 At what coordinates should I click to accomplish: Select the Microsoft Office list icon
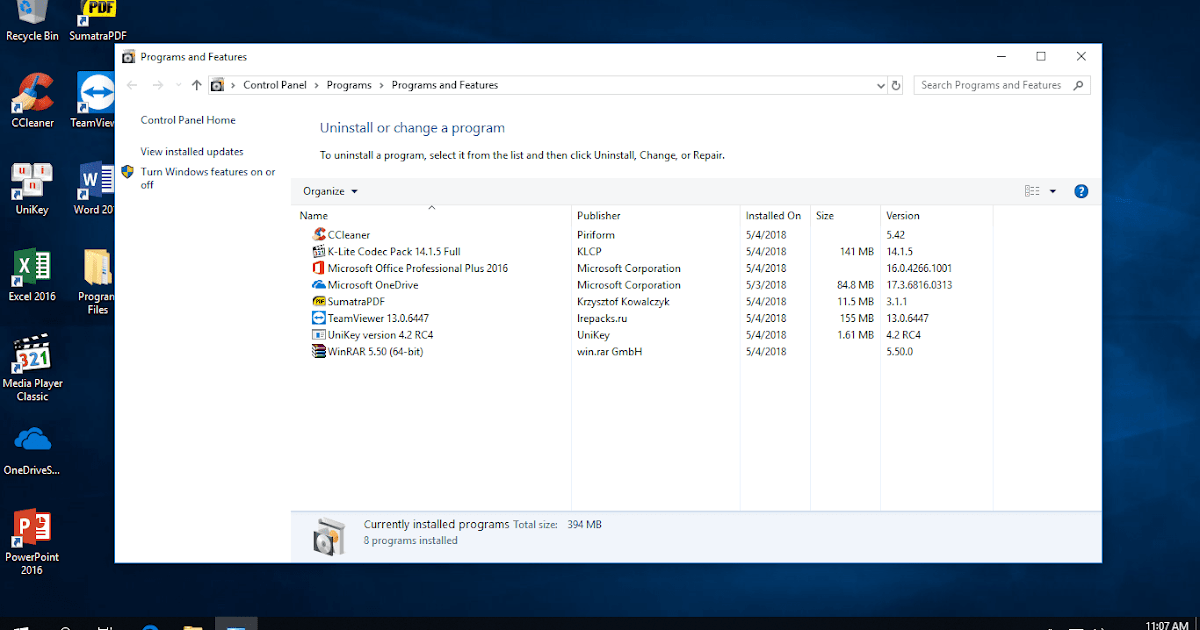[319, 268]
